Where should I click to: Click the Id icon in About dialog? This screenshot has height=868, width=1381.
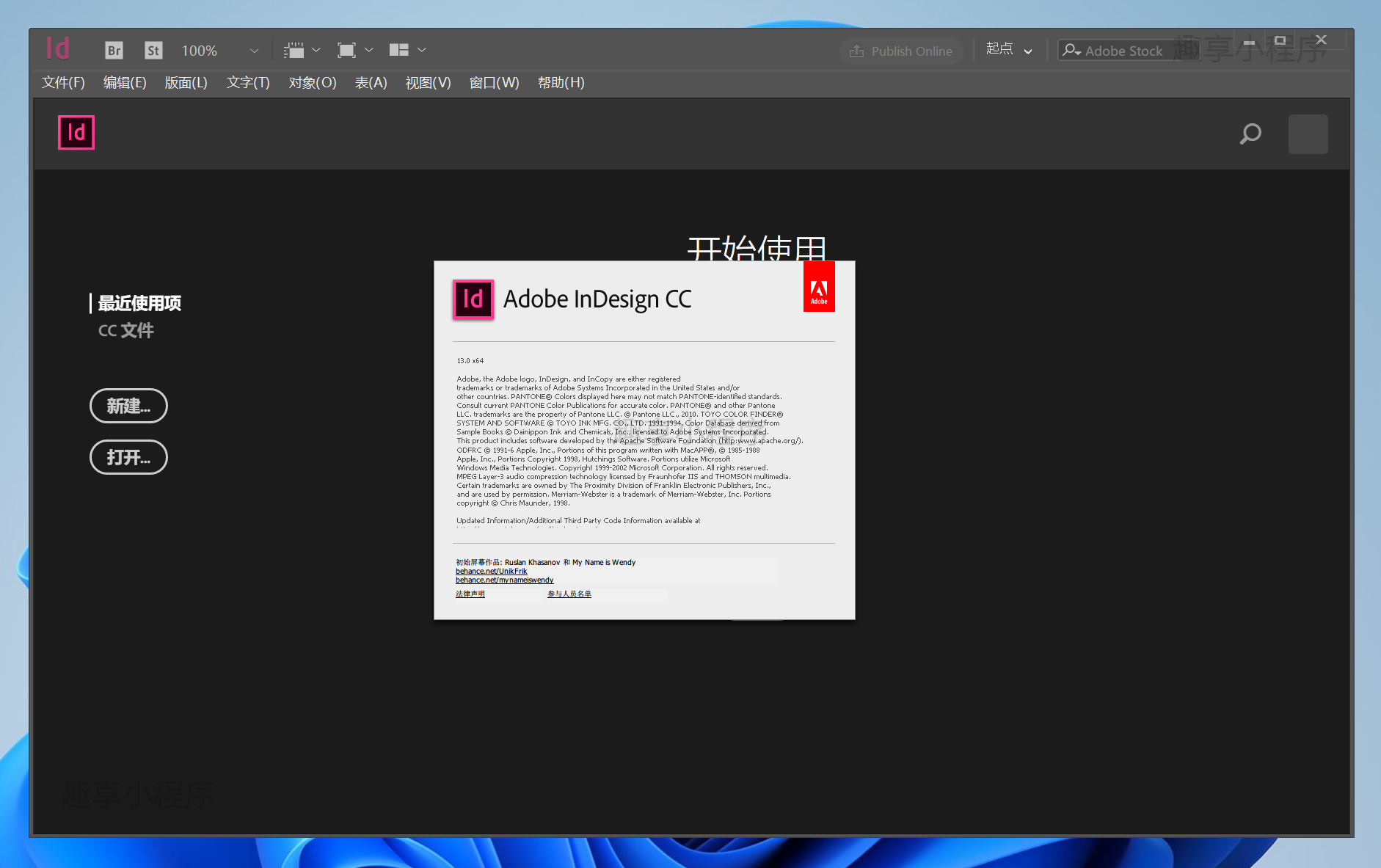[x=473, y=299]
